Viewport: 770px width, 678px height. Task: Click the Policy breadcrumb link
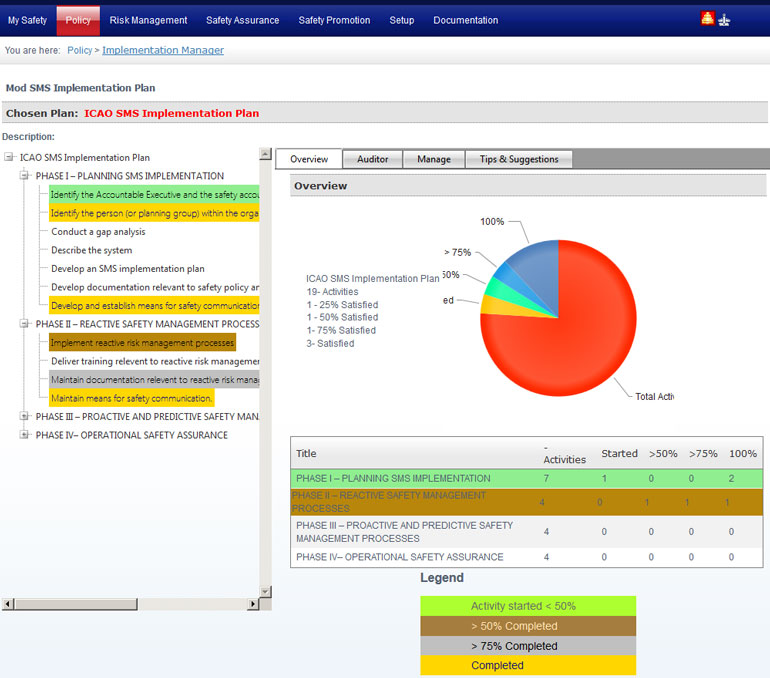pos(80,50)
